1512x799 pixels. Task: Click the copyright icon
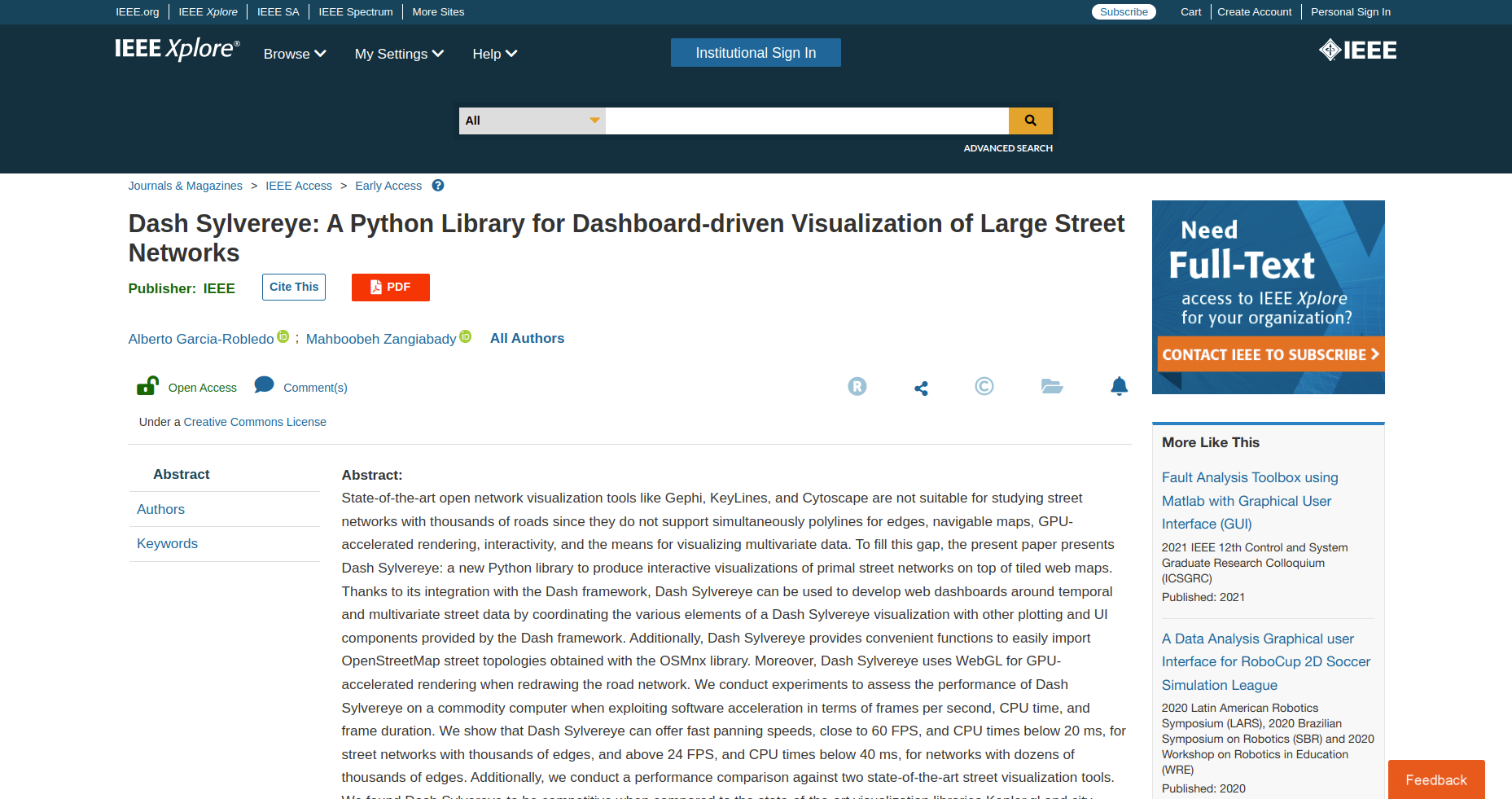pos(984,386)
